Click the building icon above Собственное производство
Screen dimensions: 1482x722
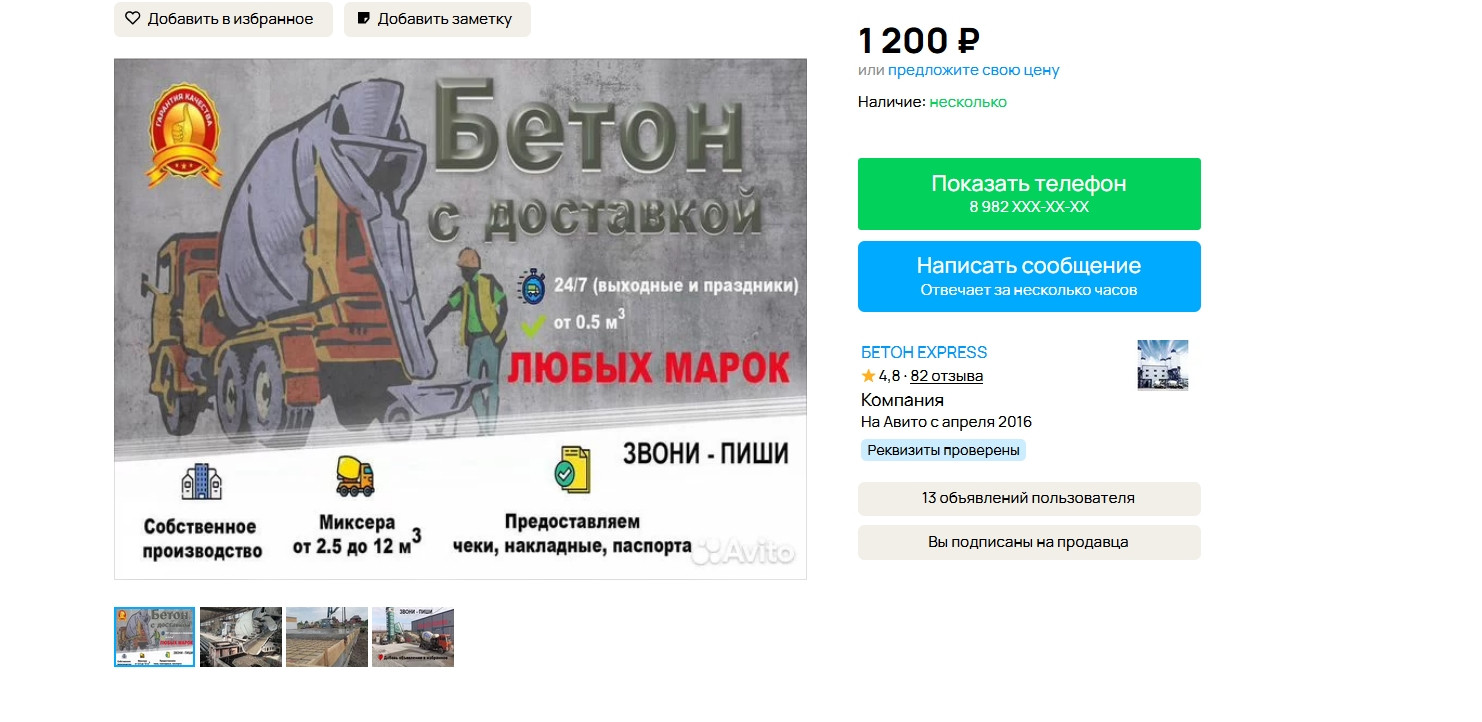click(201, 481)
